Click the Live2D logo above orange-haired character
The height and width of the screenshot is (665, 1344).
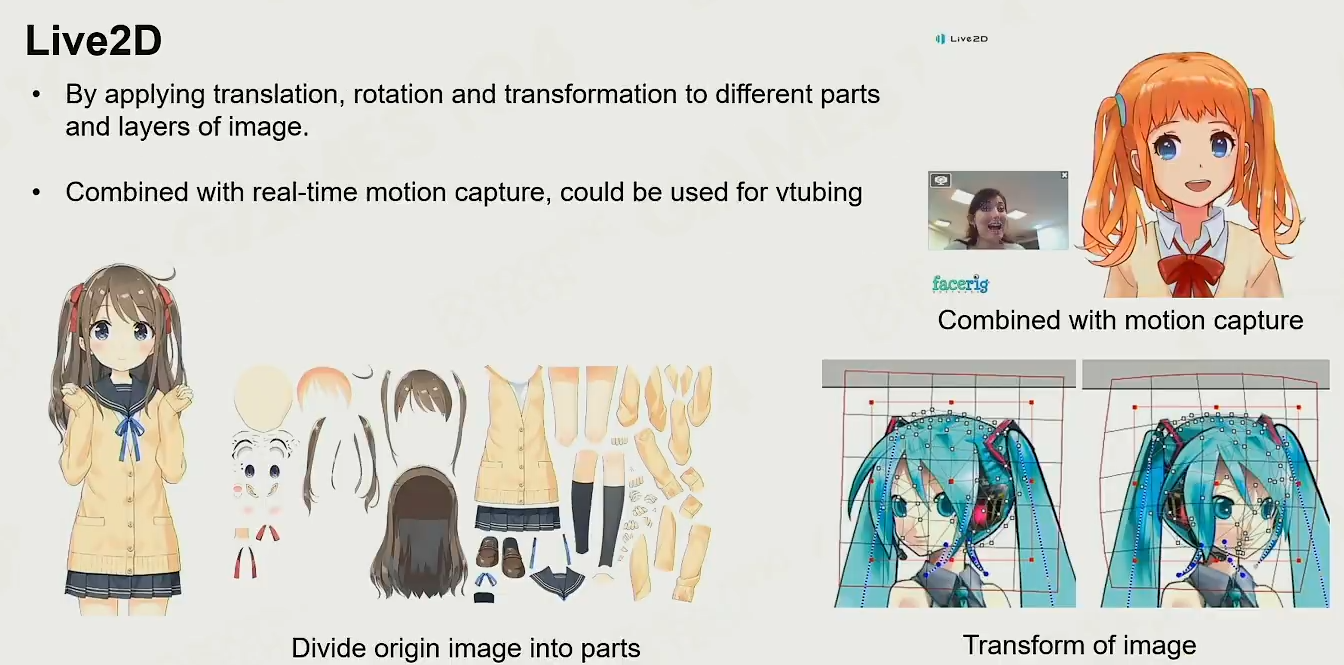click(x=961, y=38)
